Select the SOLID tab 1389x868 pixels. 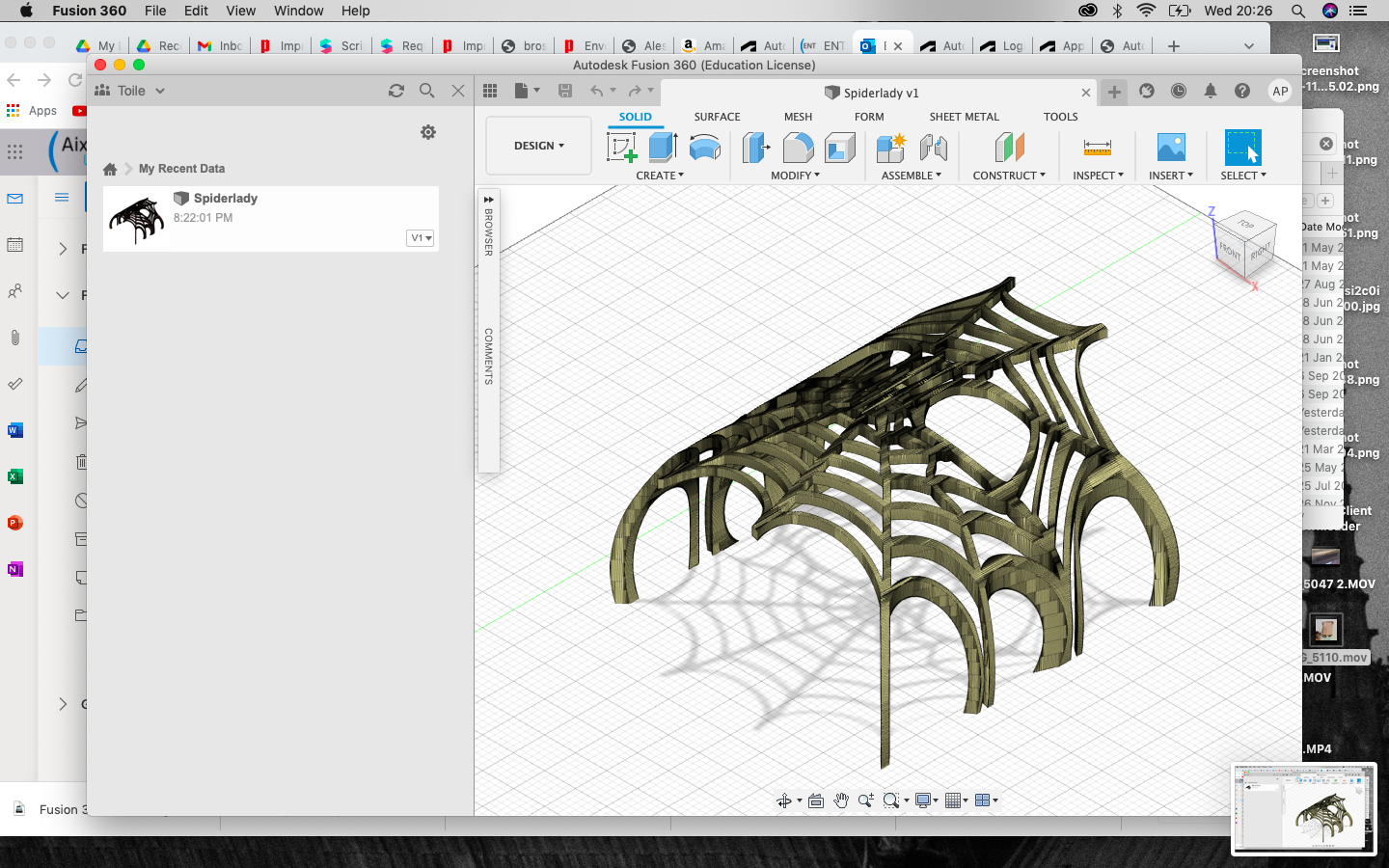[635, 117]
